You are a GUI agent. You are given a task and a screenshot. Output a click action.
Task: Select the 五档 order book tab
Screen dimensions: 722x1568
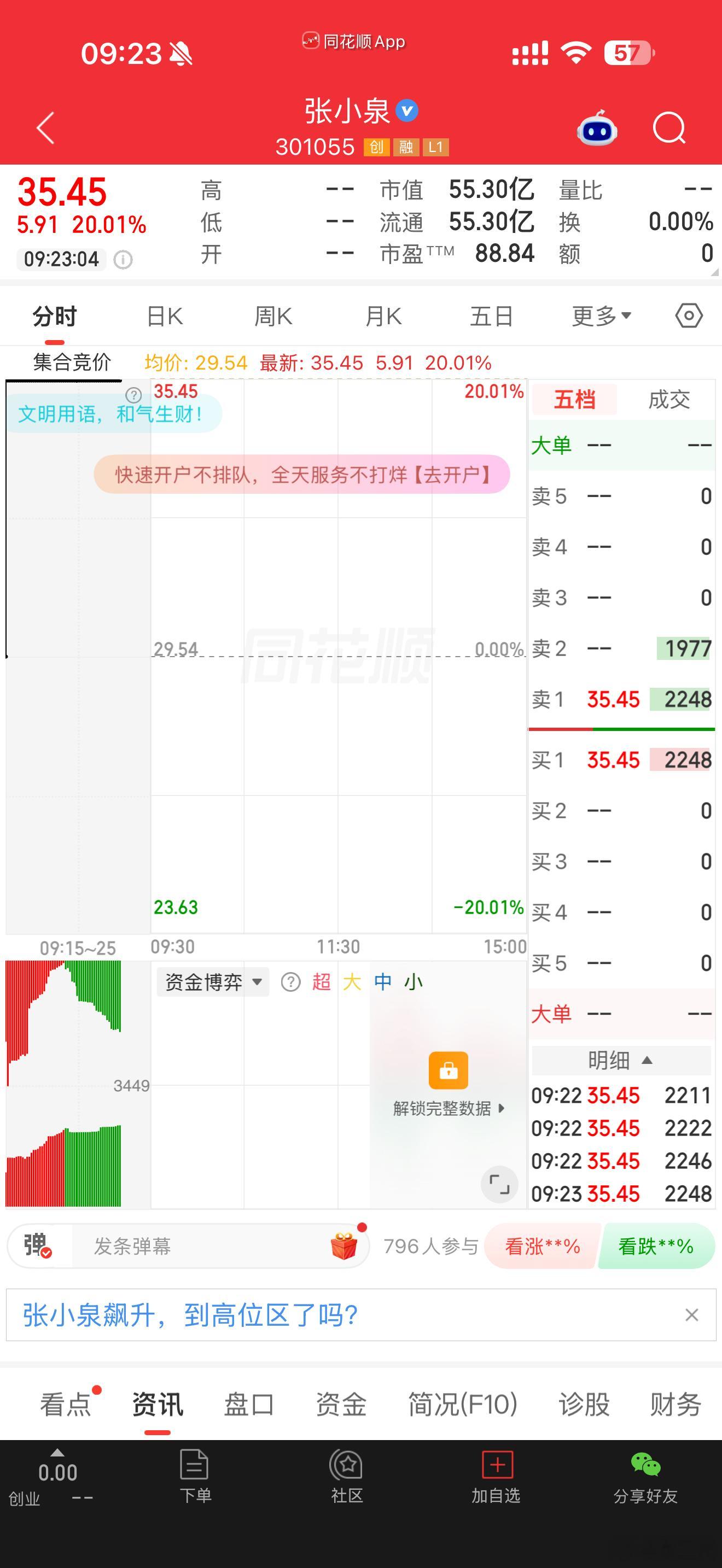(574, 400)
